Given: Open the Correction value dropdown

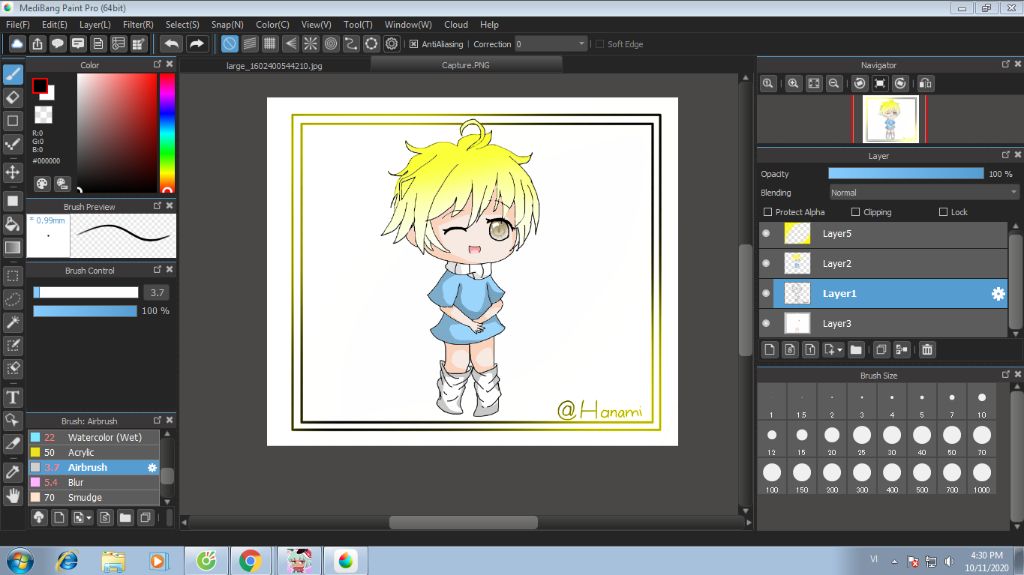Looking at the screenshot, I should point(551,44).
